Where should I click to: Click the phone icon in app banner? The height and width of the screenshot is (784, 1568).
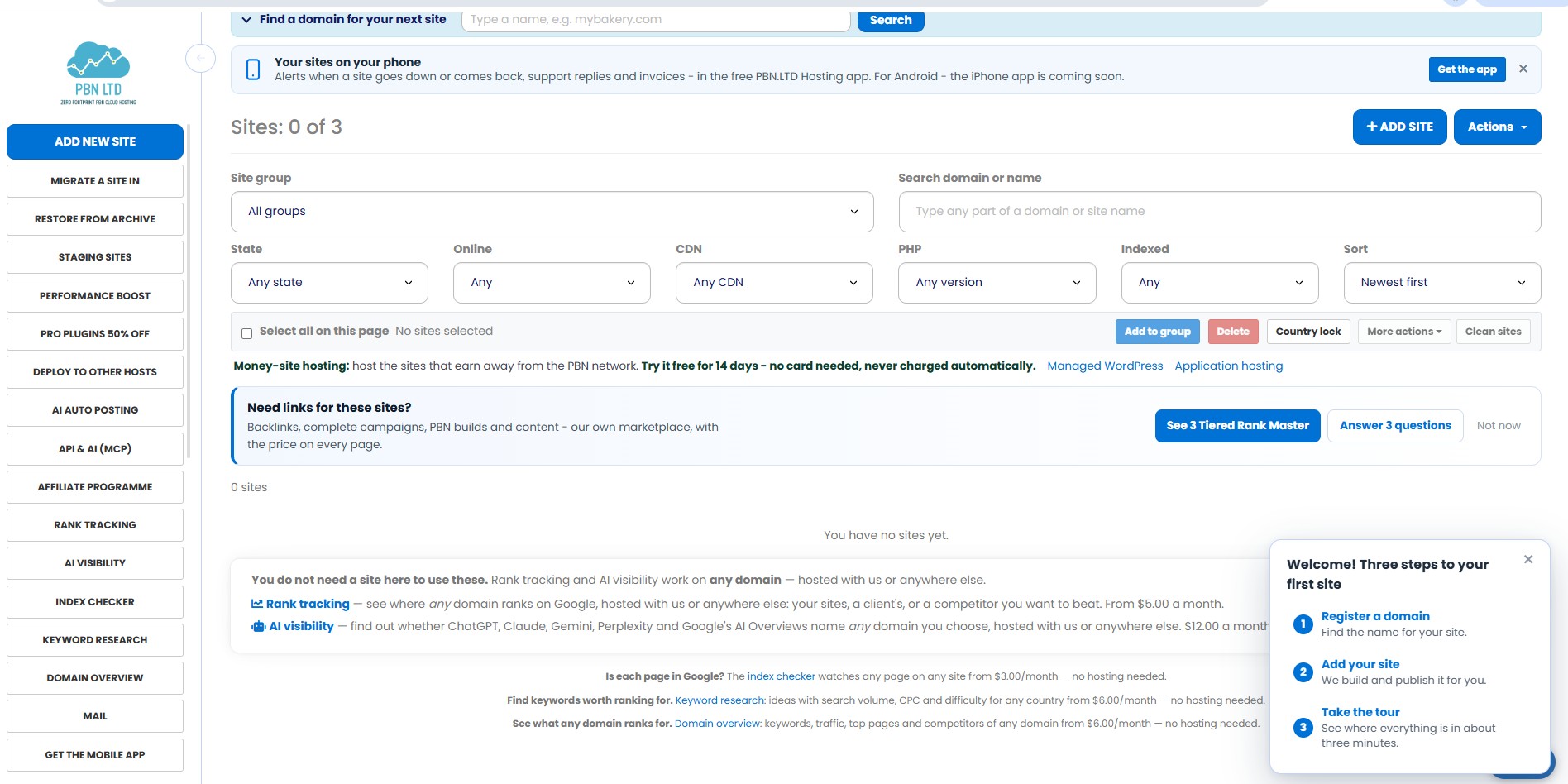click(x=253, y=69)
